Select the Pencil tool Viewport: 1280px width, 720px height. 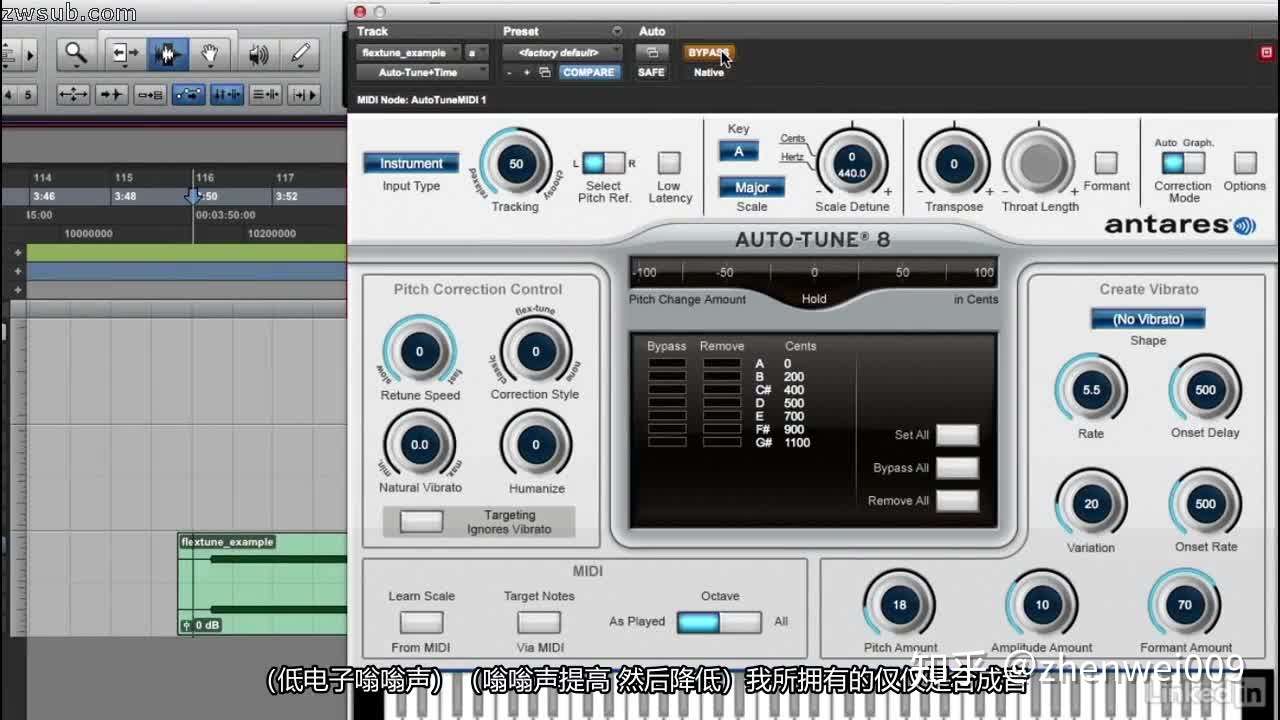point(300,54)
